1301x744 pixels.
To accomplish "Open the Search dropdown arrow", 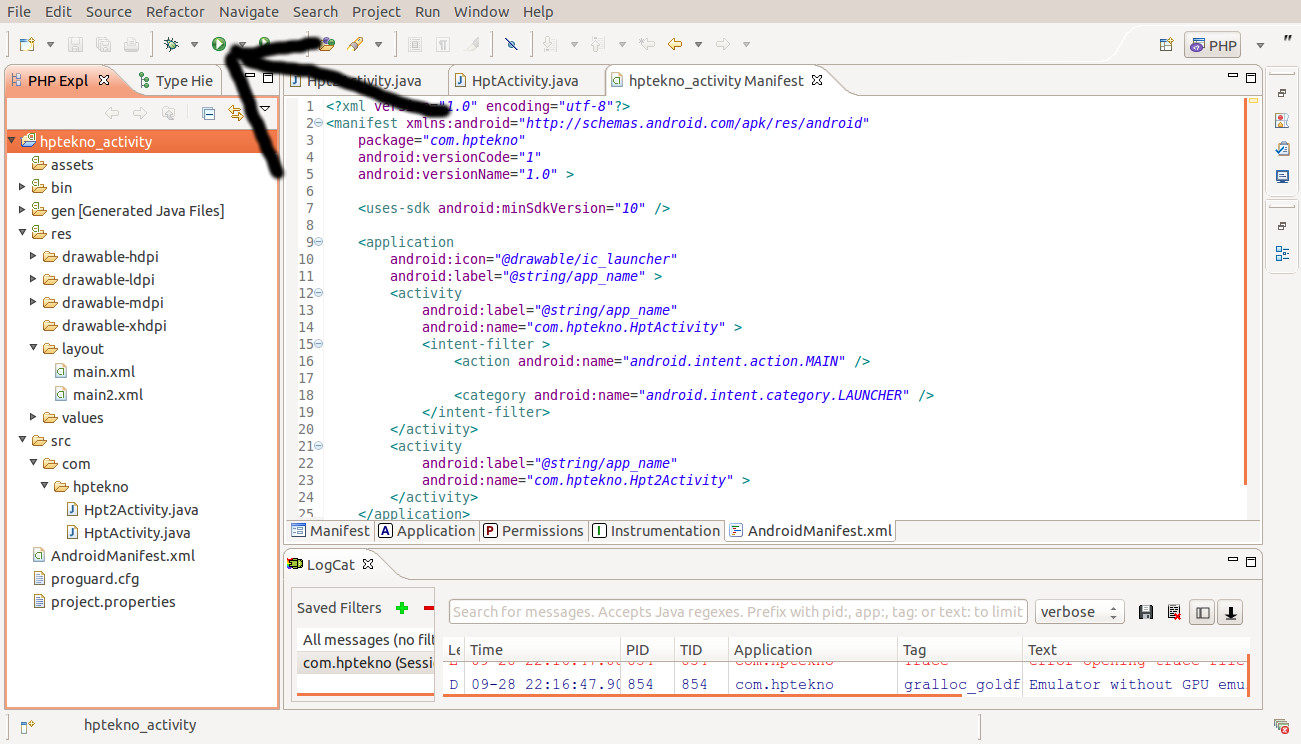I will tap(378, 44).
